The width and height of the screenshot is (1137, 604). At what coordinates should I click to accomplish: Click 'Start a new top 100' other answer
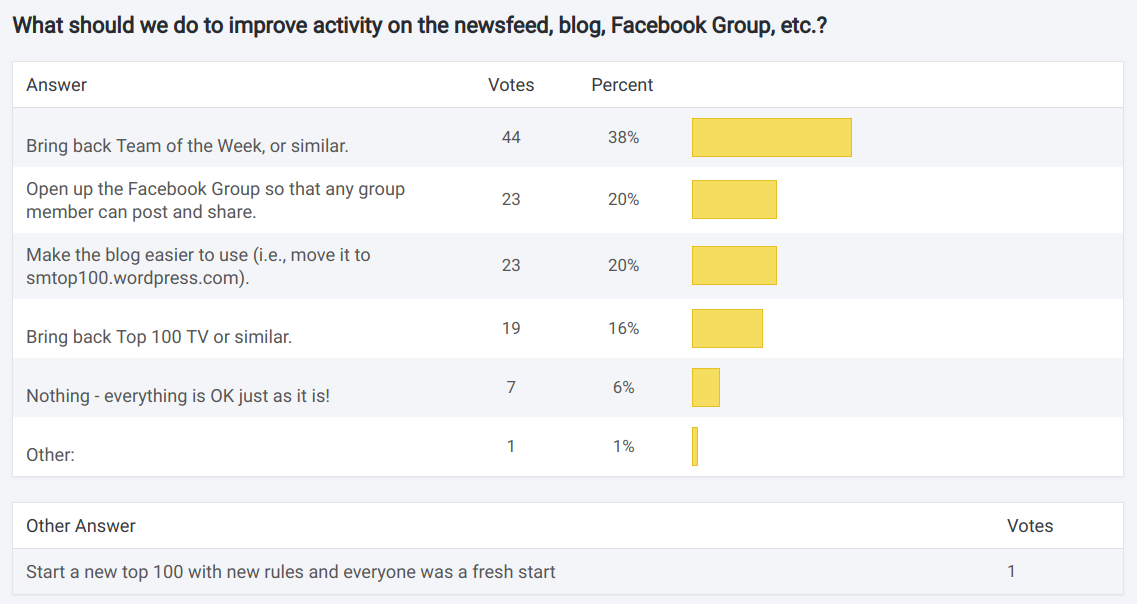[291, 572]
